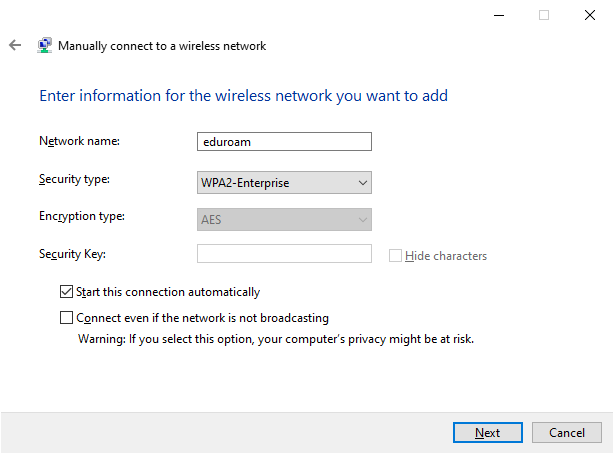The width and height of the screenshot is (614, 454).
Task: Click the "Manually connect to a wireless network" title
Action: [x=162, y=46]
